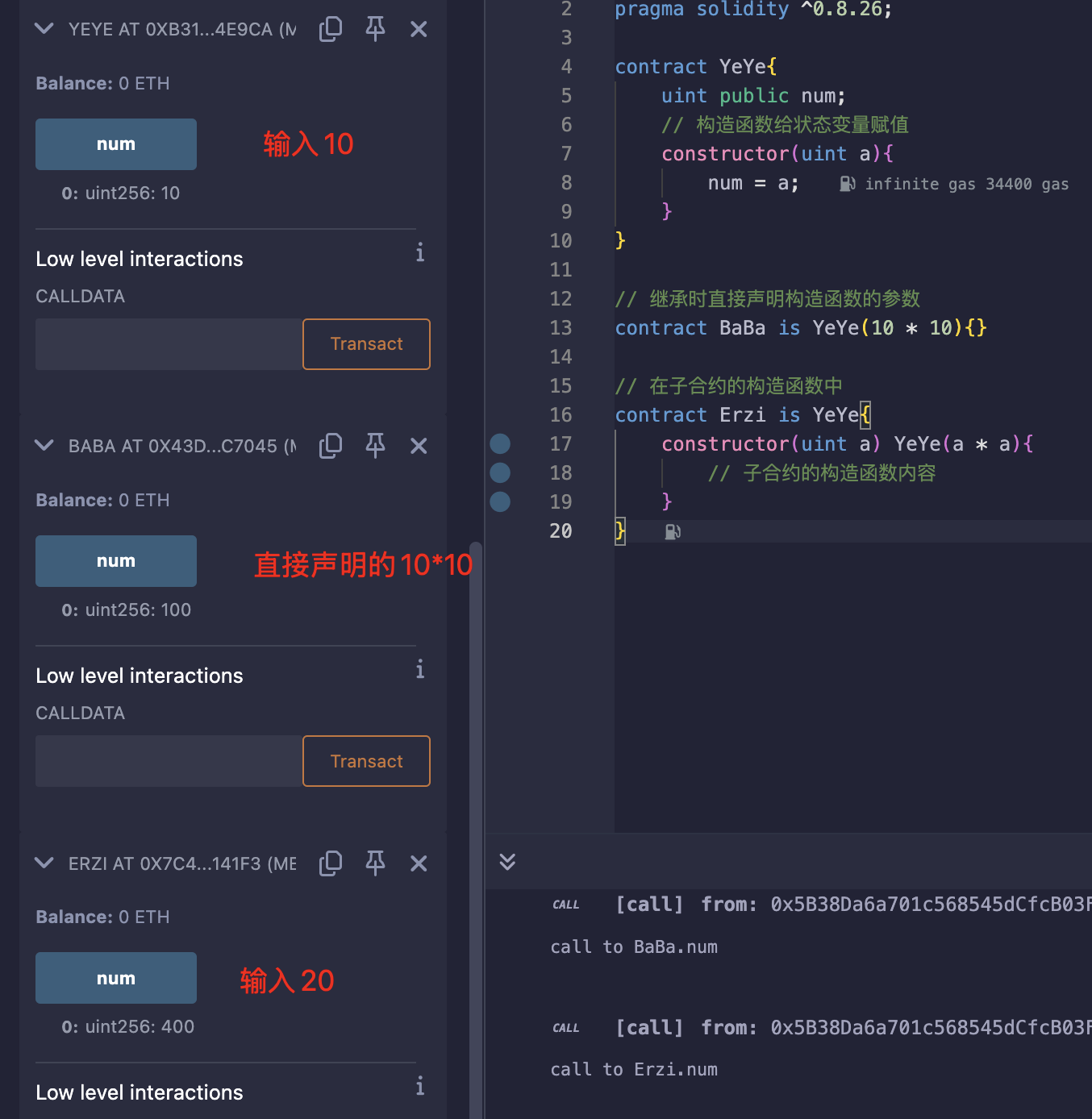Open info for BABA low level interactions
Screen dimensions: 1092x1119
[420, 669]
